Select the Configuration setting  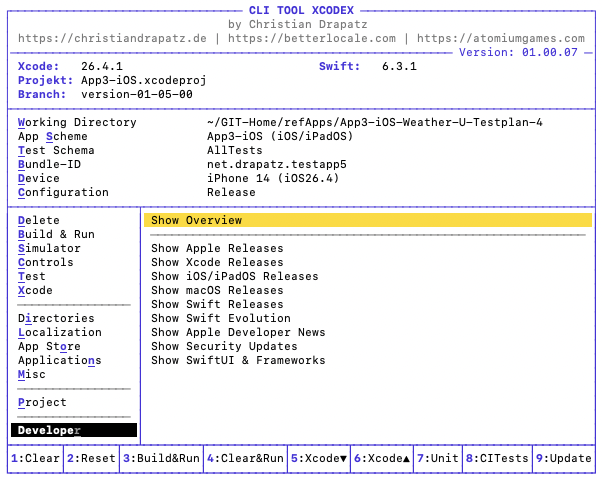[x=63, y=192]
